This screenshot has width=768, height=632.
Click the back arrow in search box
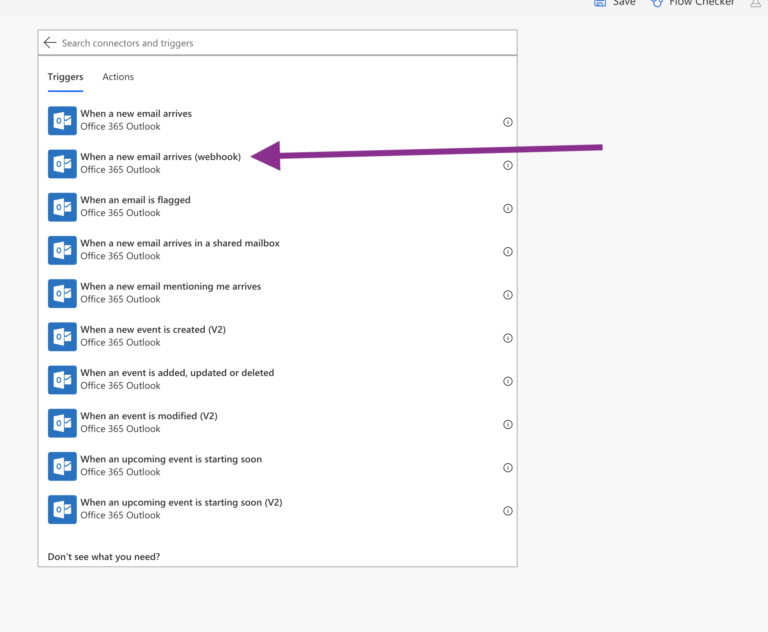(50, 43)
